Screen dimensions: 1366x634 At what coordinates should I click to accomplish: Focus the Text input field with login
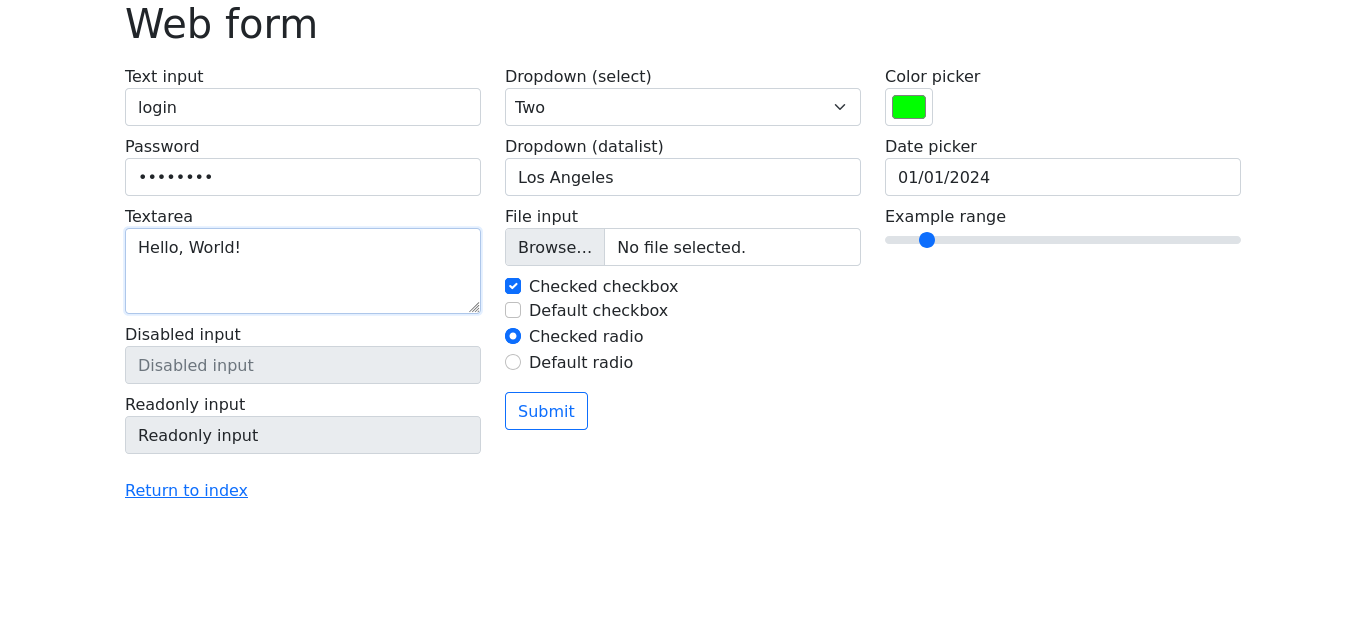coord(303,107)
